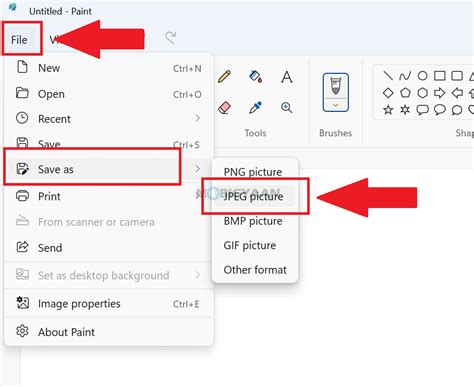Select the Pentagon shape
The width and height of the screenshot is (474, 387).
pos(405,93)
